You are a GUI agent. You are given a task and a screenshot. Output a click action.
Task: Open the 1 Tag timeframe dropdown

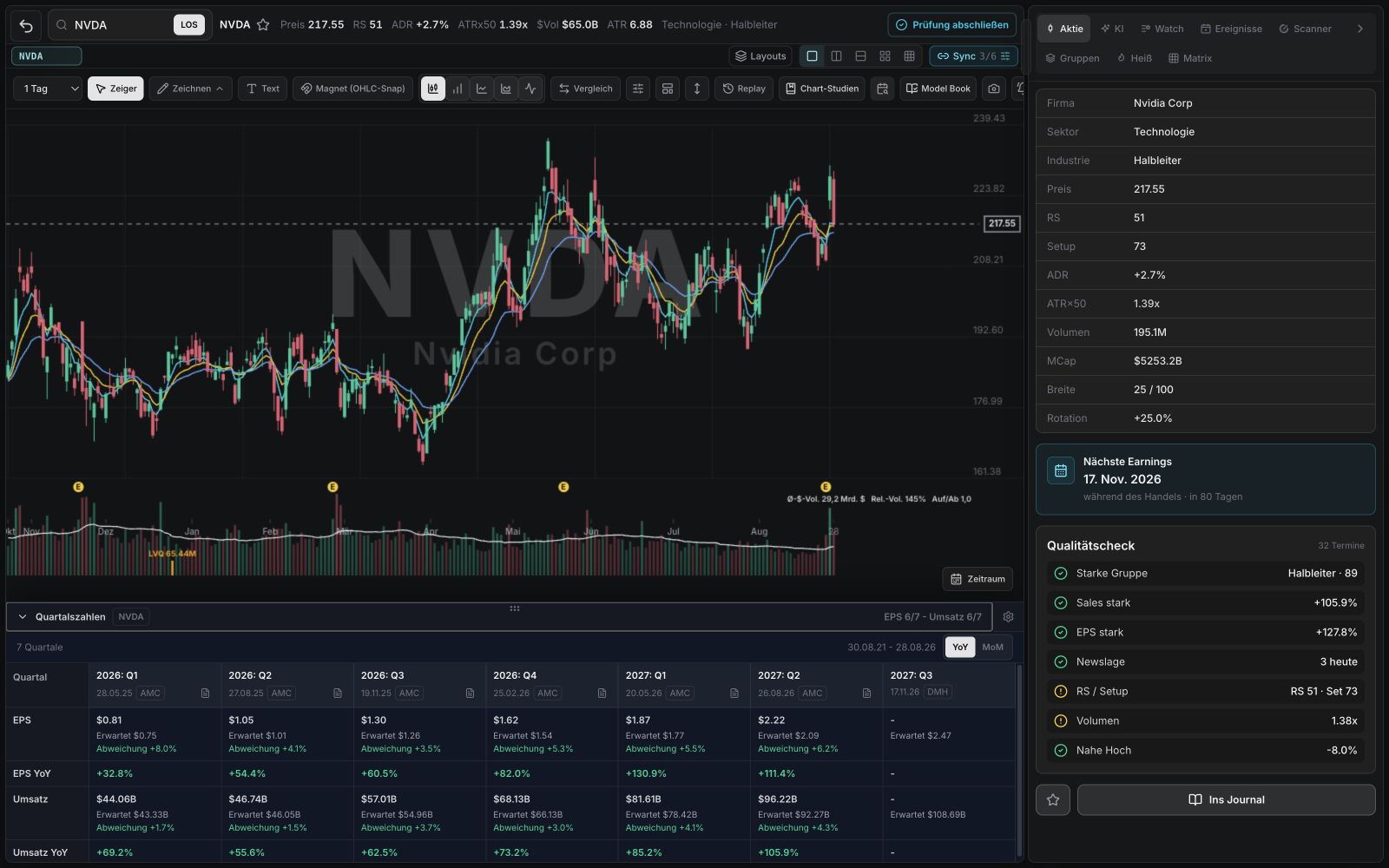(48, 89)
